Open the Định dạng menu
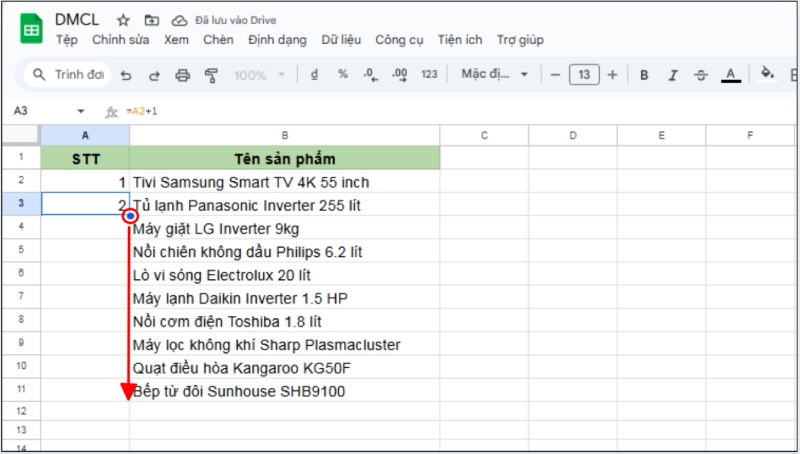Image resolution: width=800 pixels, height=454 pixels. pyautogui.click(x=277, y=40)
